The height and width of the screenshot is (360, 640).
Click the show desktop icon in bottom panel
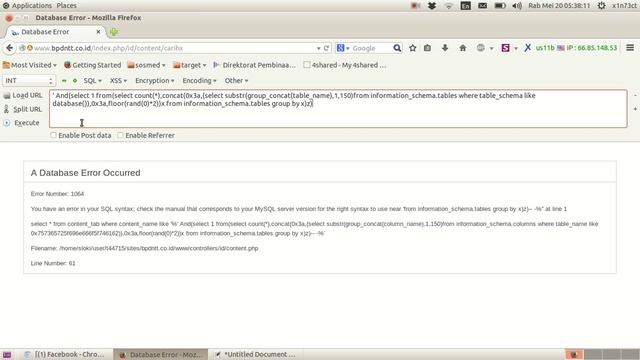(x=7, y=354)
